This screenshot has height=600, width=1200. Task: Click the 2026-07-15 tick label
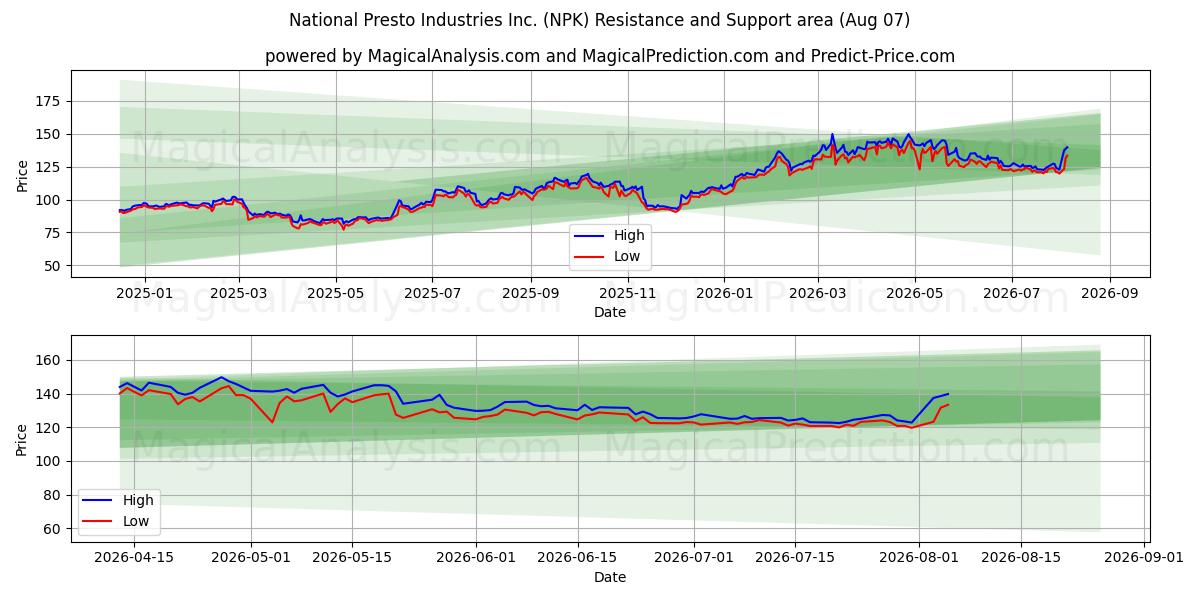[x=796, y=559]
